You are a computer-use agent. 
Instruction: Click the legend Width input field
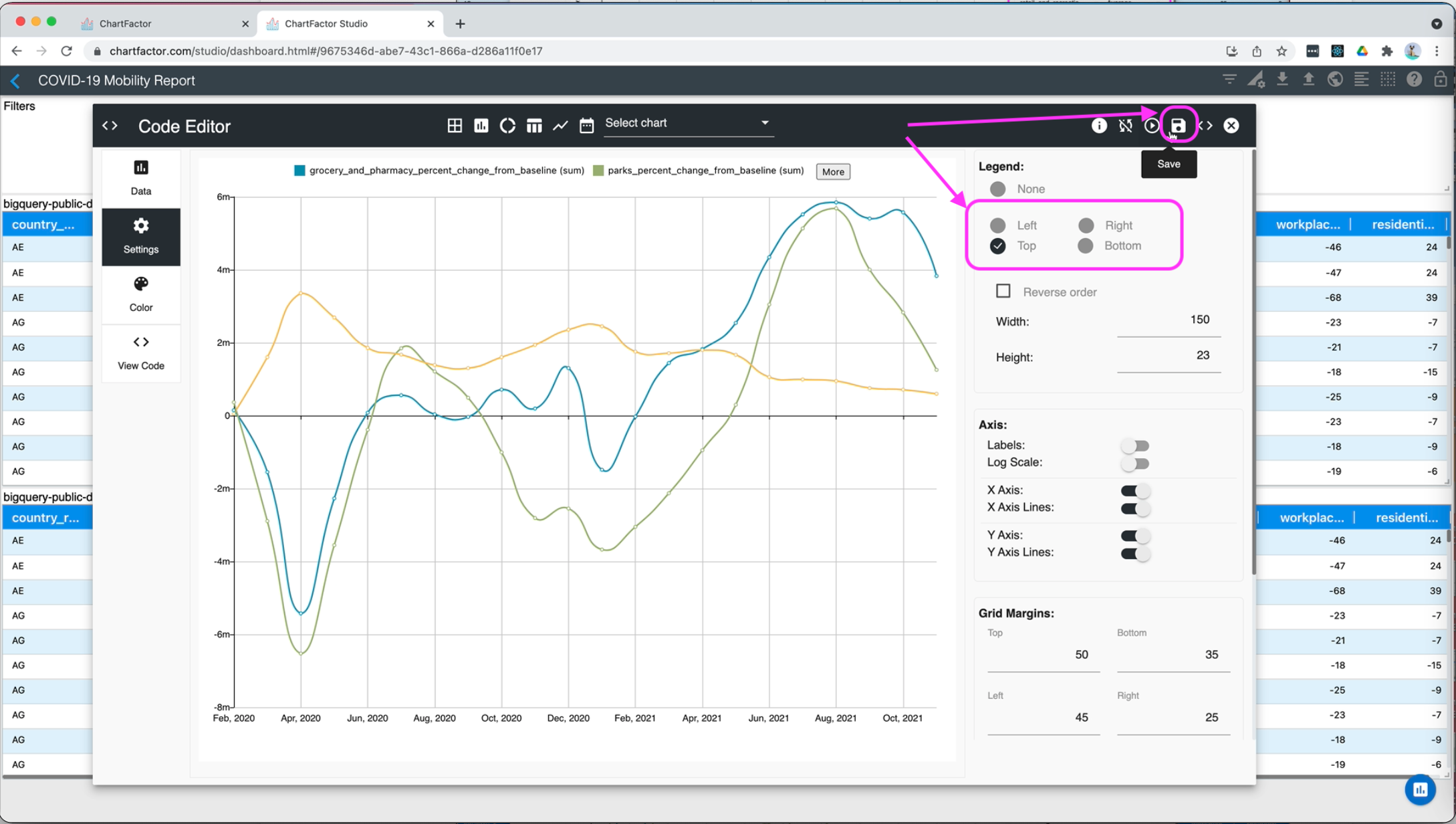[1168, 320]
